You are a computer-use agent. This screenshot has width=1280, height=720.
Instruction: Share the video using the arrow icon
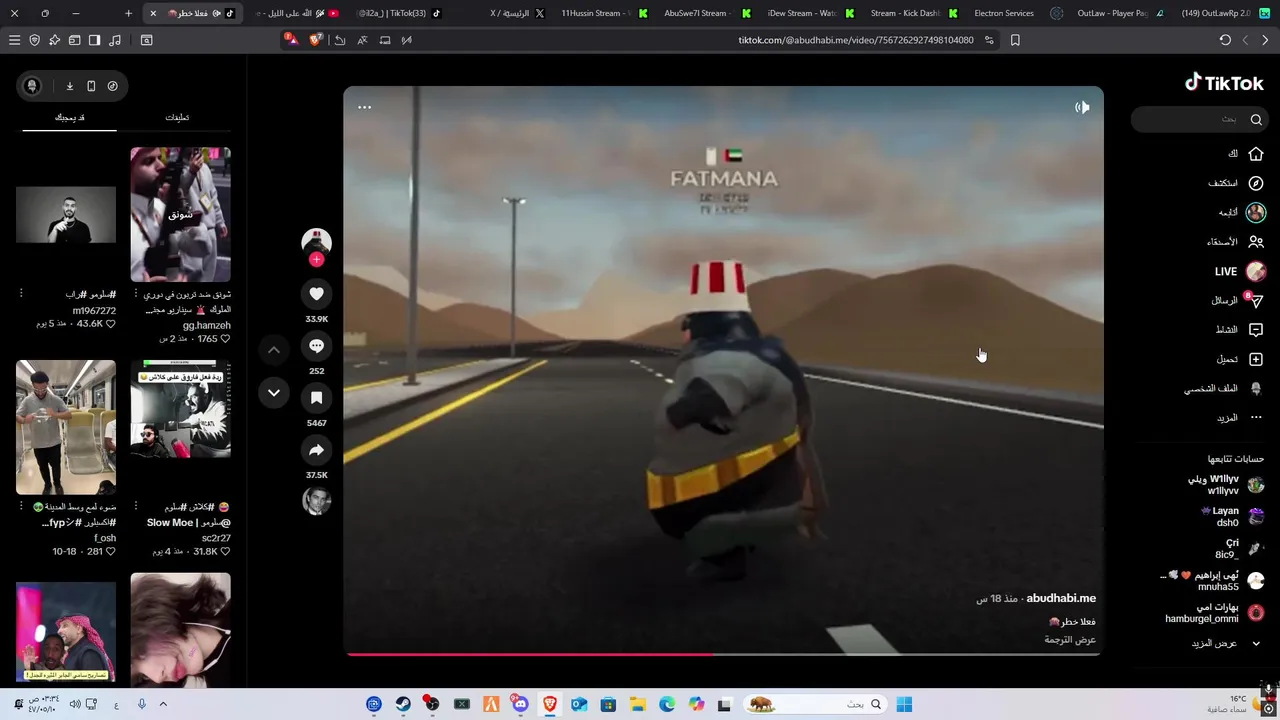(316, 450)
